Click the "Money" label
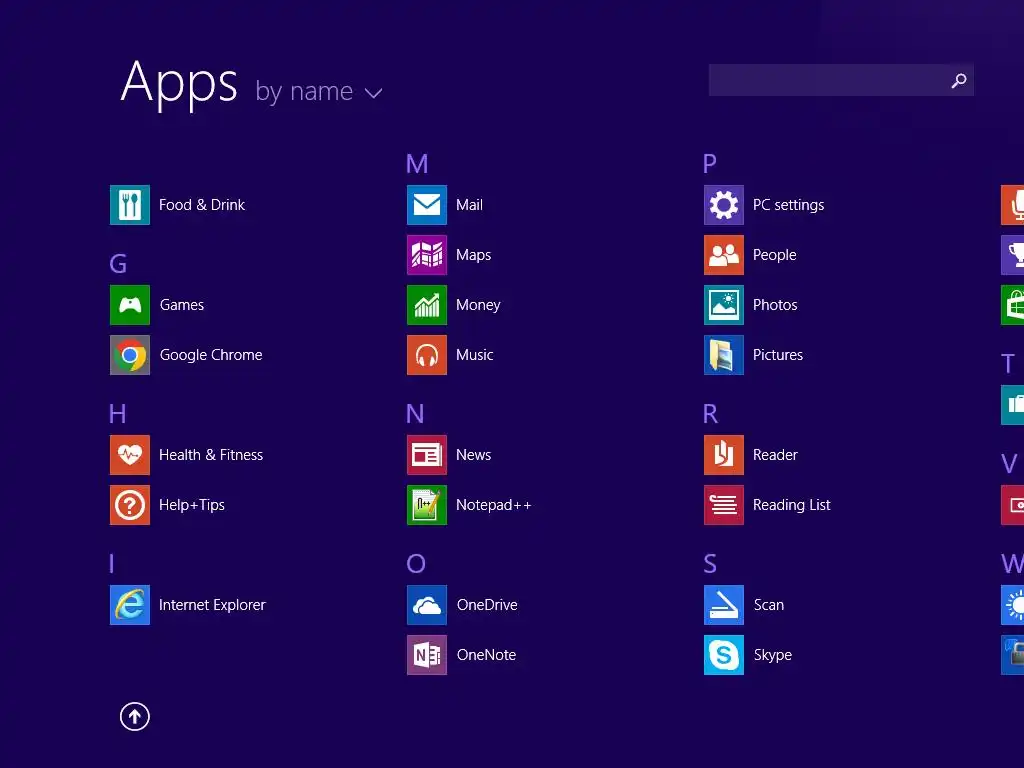The height and width of the screenshot is (768, 1024). click(478, 305)
